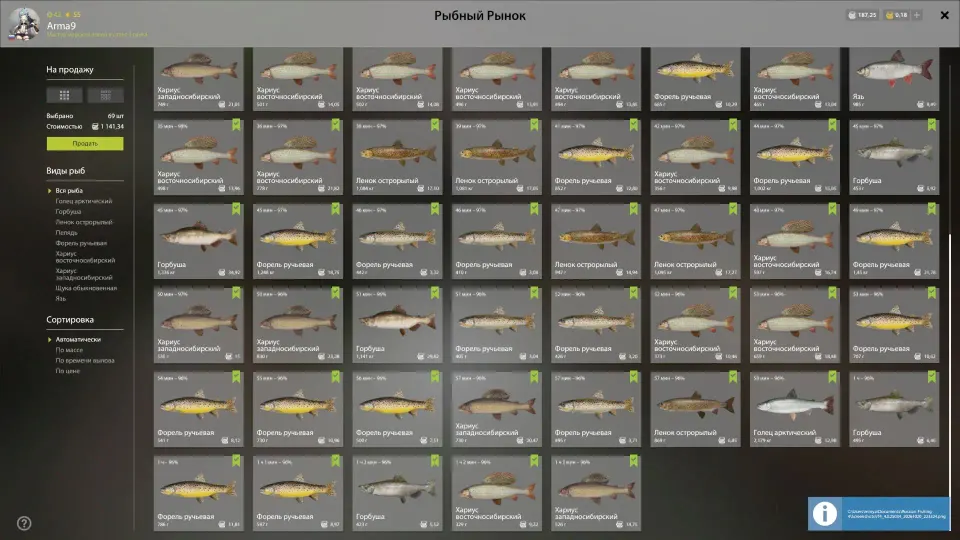Select the Форель ручьевая 1,248 кг card

(x=298, y=241)
